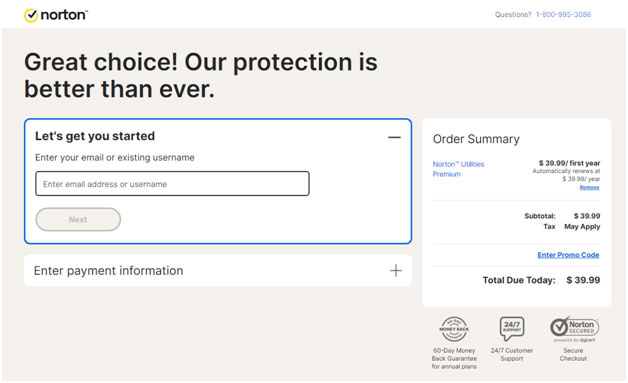Viewport: 628px width, 383px height.
Task: Click the 60-Day Money Back Guarantee caption
Action: click(454, 359)
